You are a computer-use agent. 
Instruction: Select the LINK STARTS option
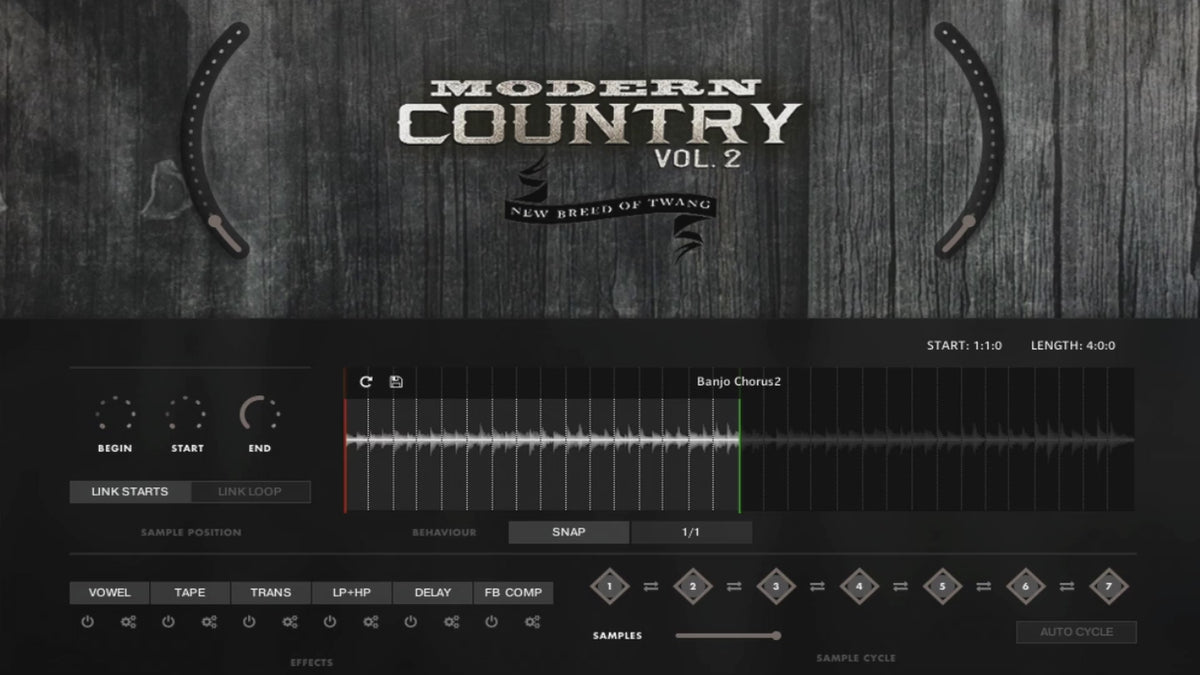tap(130, 492)
